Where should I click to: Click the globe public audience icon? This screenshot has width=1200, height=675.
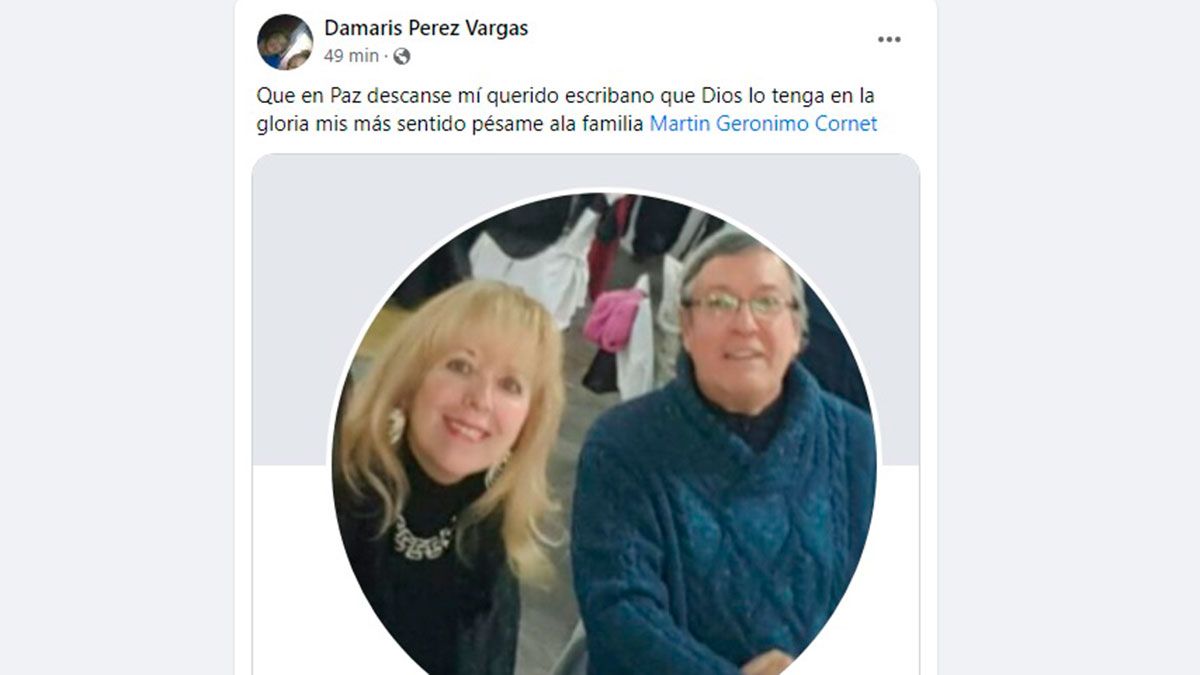click(x=402, y=56)
